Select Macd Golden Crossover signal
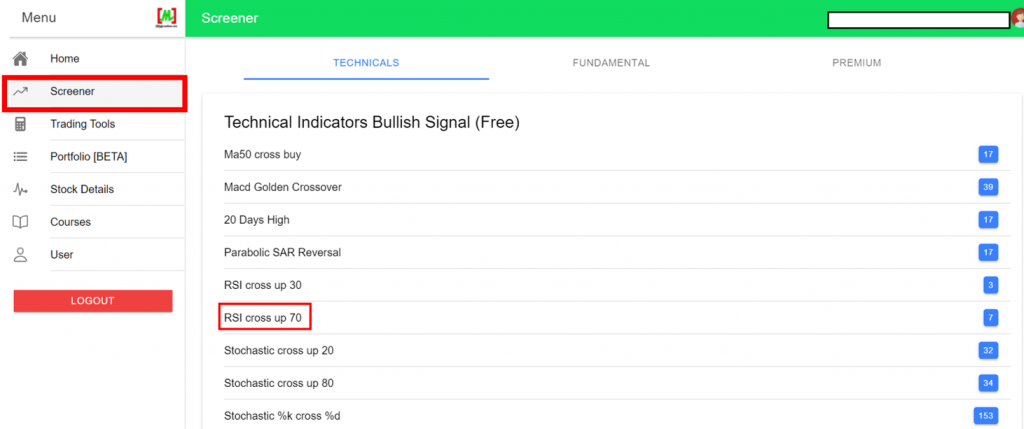The image size is (1024, 429). [282, 187]
